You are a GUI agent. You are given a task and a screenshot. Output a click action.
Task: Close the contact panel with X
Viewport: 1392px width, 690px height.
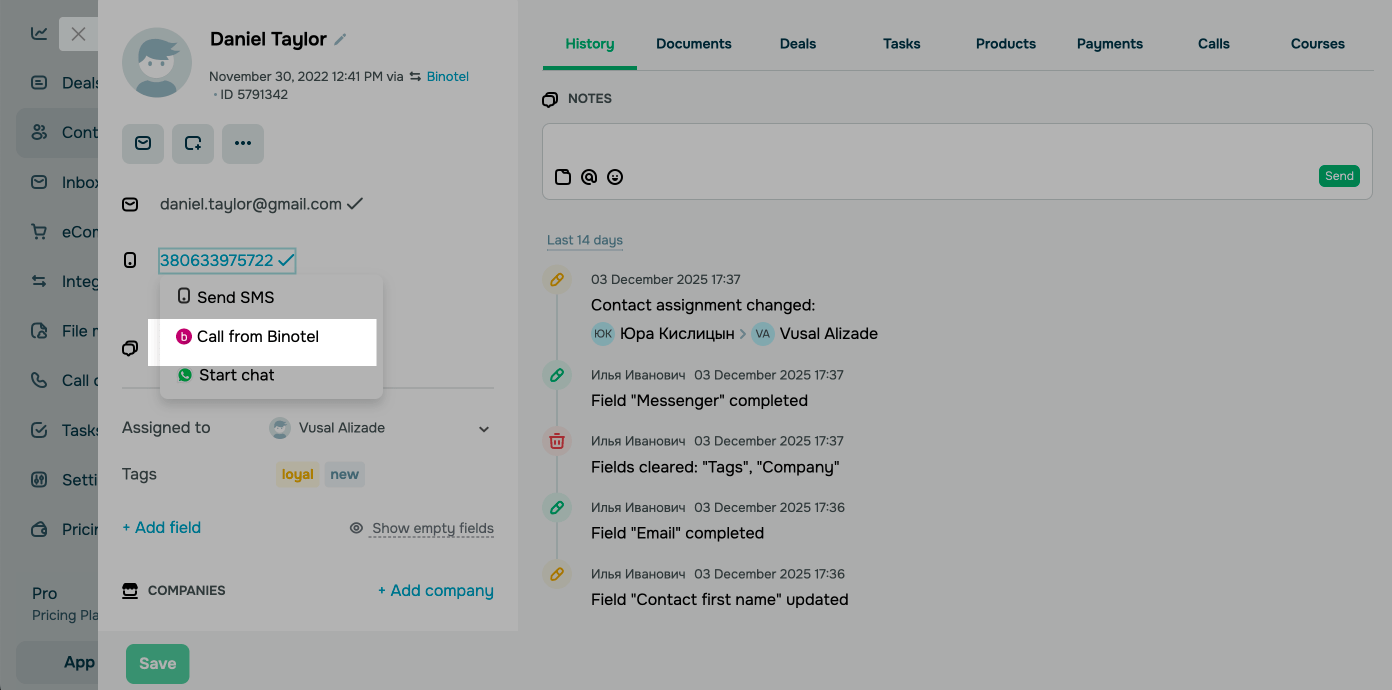(78, 34)
